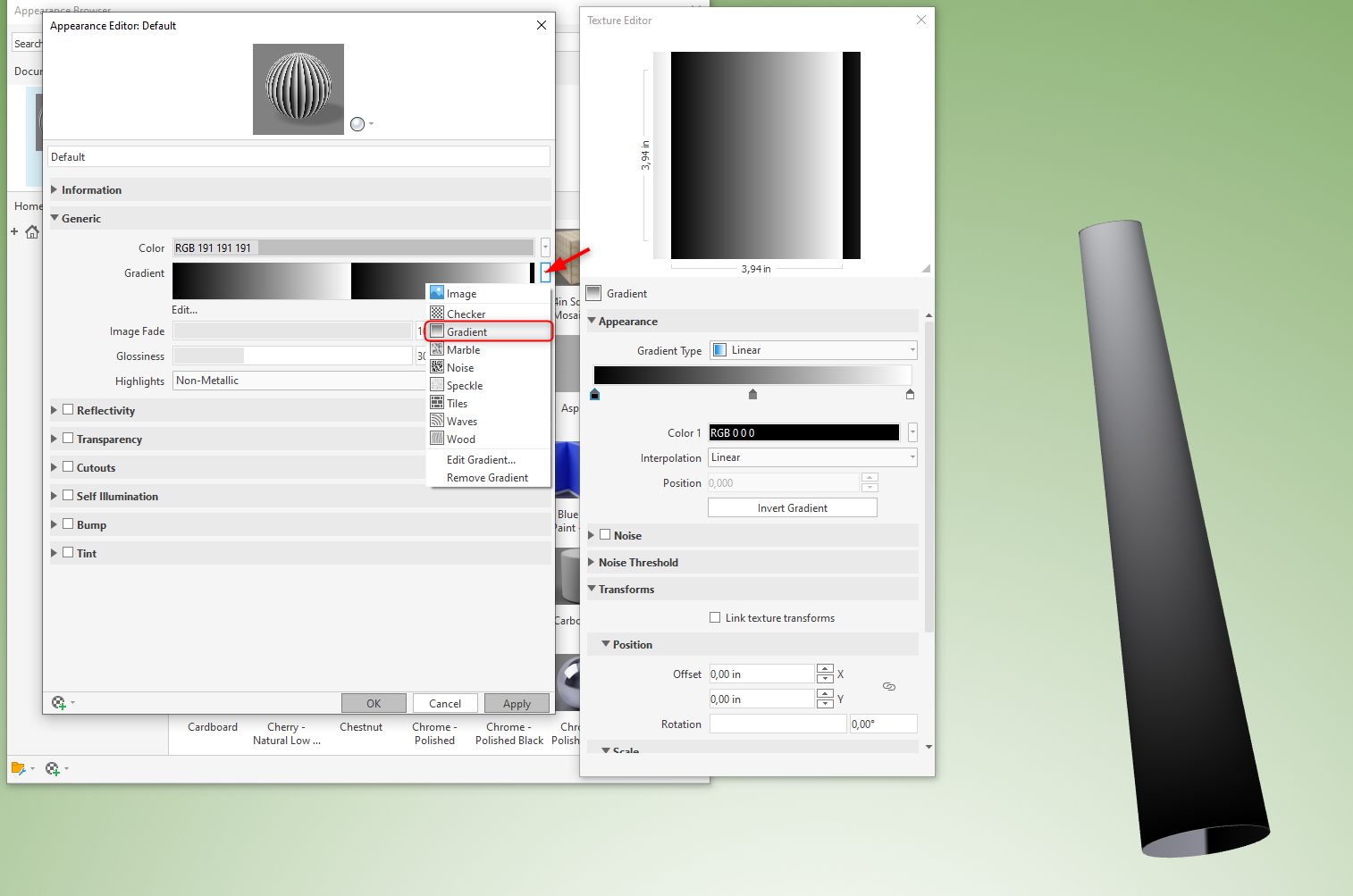Check Link texture transforms
1353x896 pixels.
[715, 616]
